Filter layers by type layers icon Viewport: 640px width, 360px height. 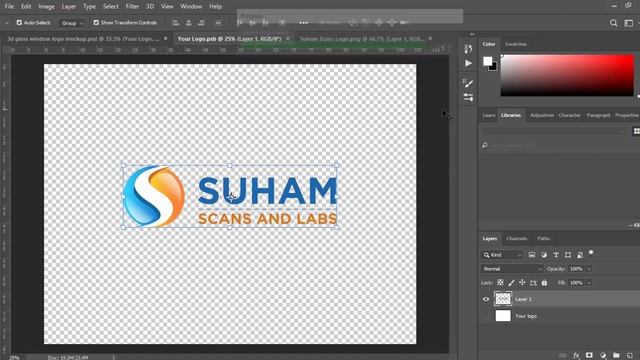(556, 255)
